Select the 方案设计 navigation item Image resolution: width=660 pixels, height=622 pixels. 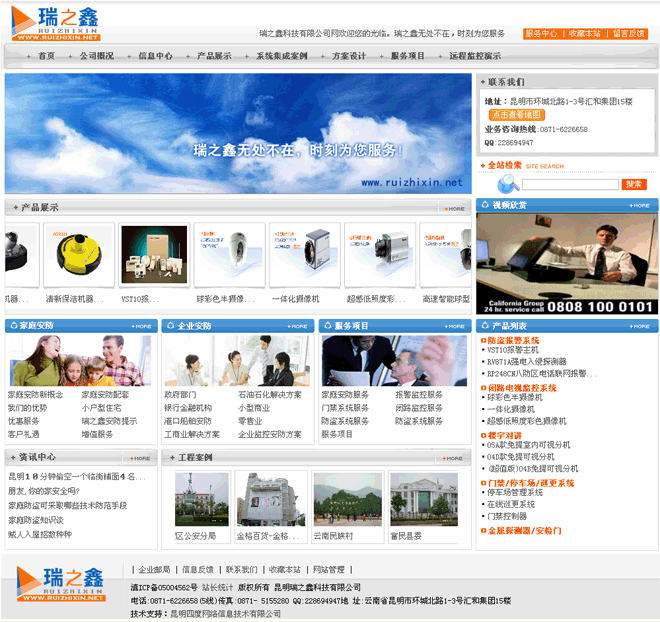click(x=349, y=56)
